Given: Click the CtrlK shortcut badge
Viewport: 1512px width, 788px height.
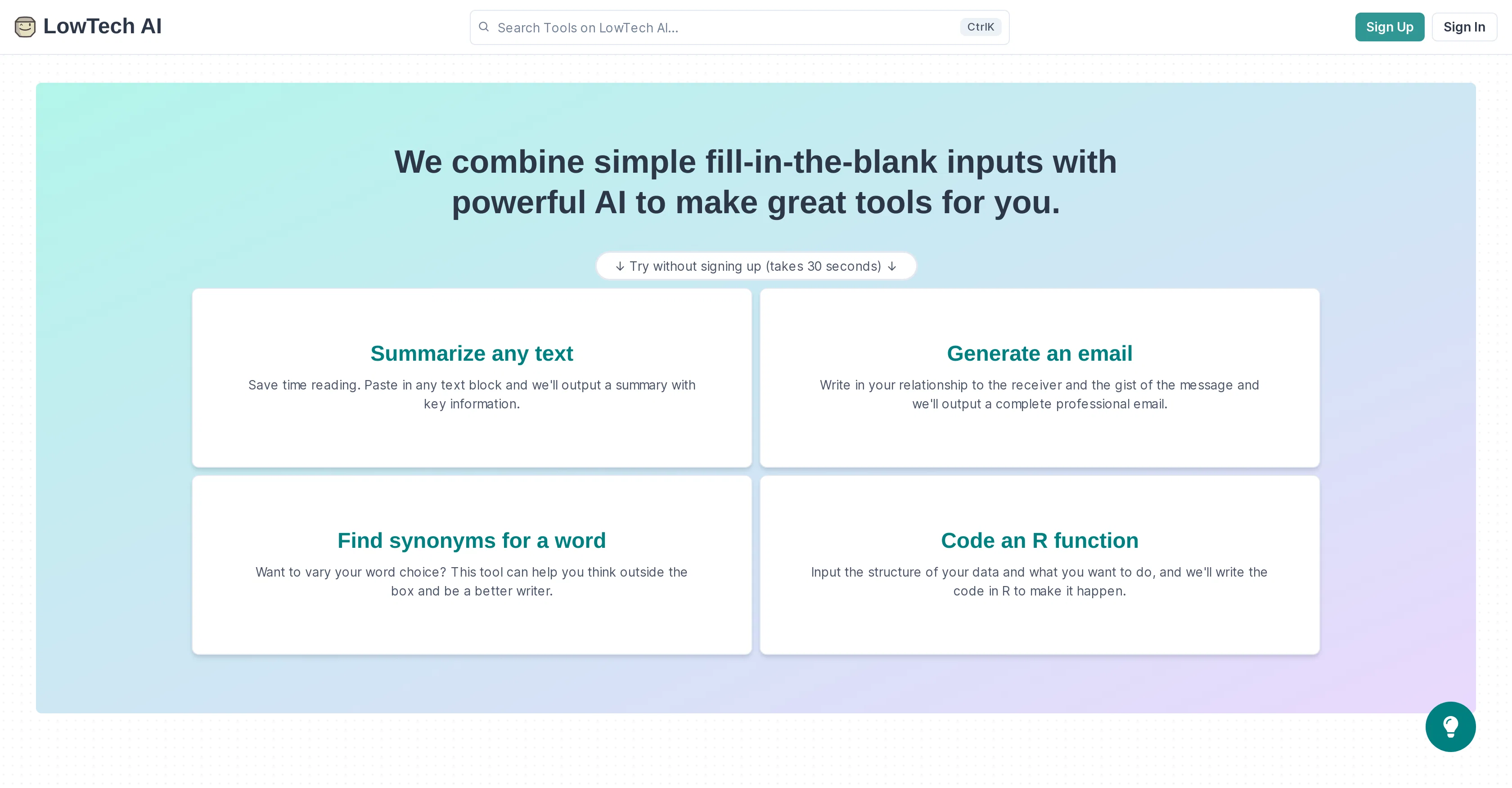Looking at the screenshot, I should pos(980,27).
